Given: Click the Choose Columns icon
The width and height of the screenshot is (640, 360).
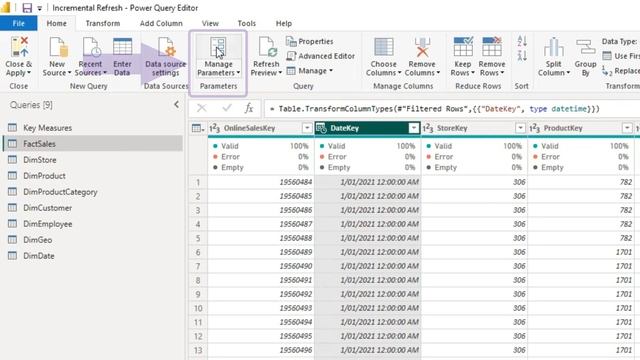Looking at the screenshot, I should (384, 47).
